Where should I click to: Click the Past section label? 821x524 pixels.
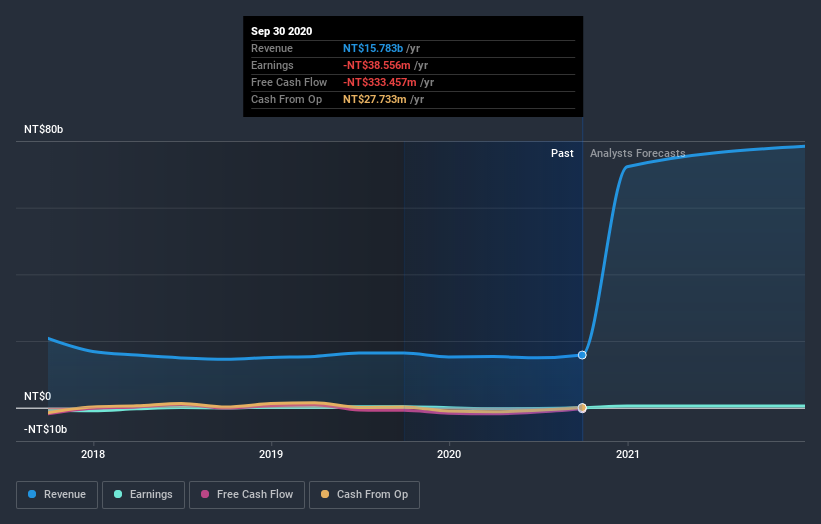[x=562, y=153]
